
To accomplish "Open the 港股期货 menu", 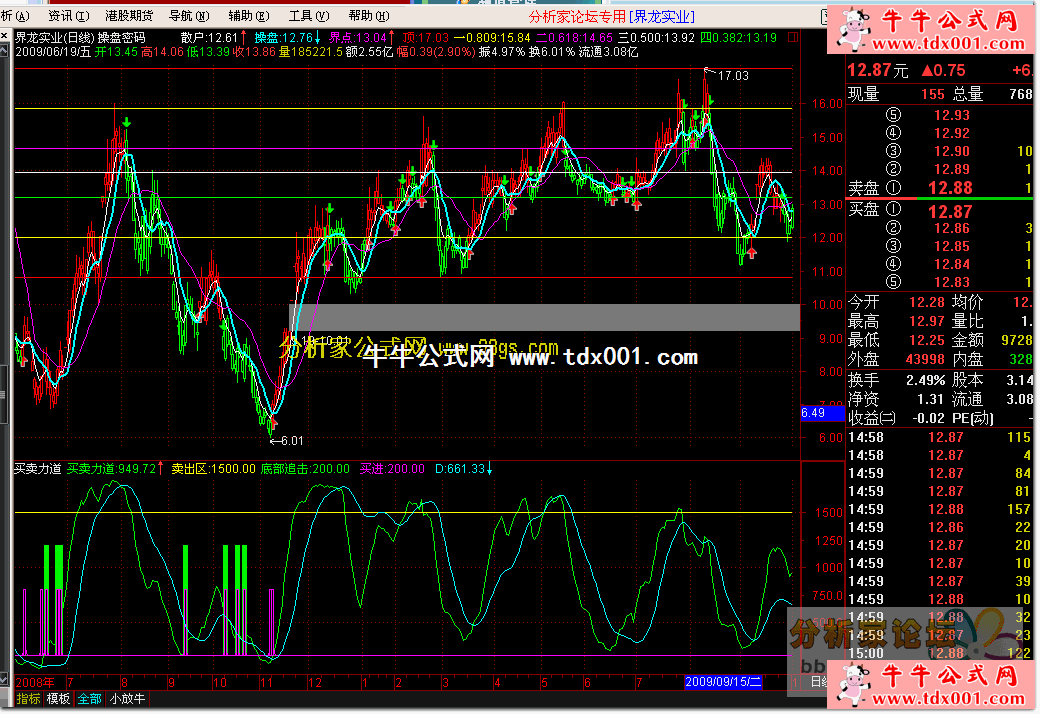I will (128, 16).
